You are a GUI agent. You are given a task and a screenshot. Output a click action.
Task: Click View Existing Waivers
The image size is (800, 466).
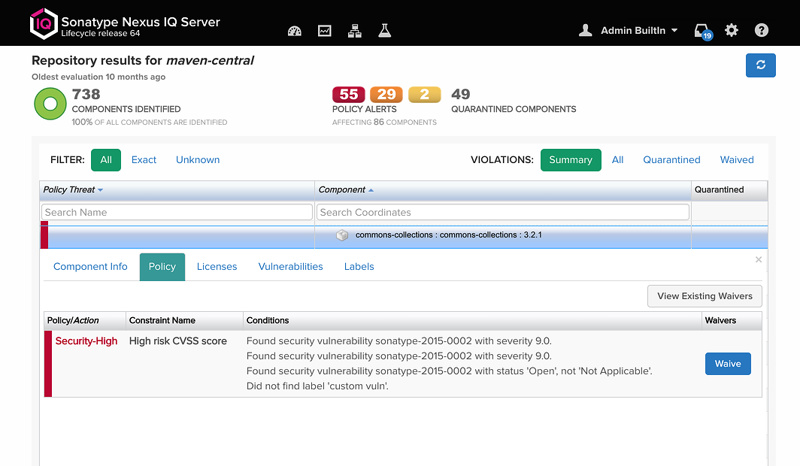tap(705, 296)
